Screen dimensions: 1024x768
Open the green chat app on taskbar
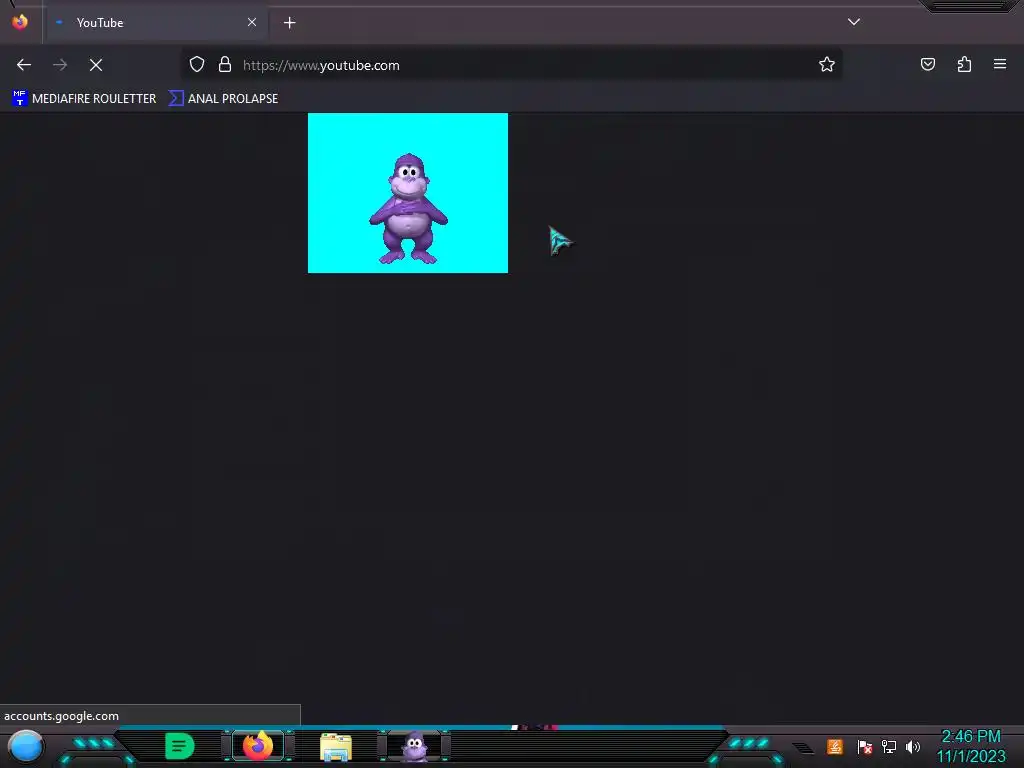[x=180, y=746]
